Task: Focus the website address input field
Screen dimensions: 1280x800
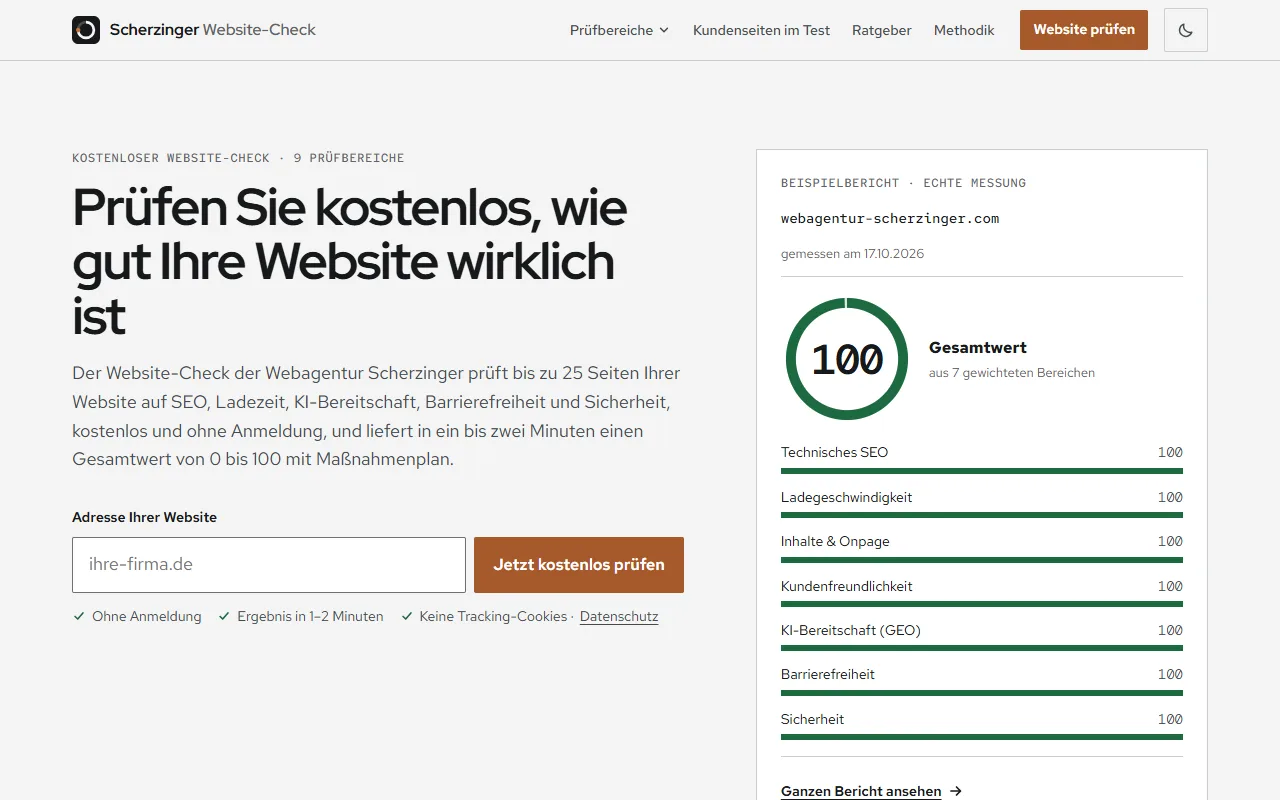Action: coord(269,565)
